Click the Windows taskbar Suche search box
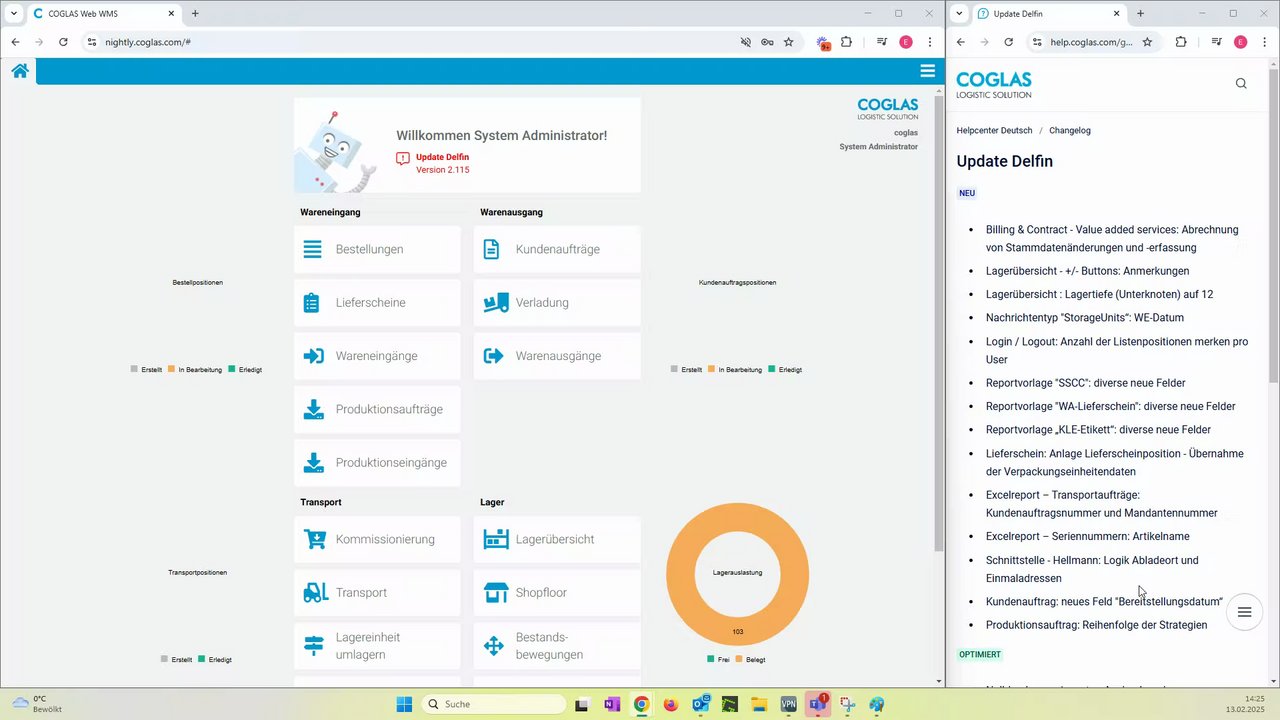Image resolution: width=1280 pixels, height=720 pixels. pos(493,704)
